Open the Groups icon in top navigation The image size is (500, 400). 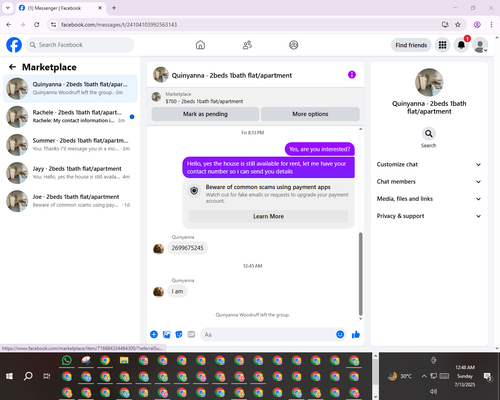pyautogui.click(x=294, y=45)
